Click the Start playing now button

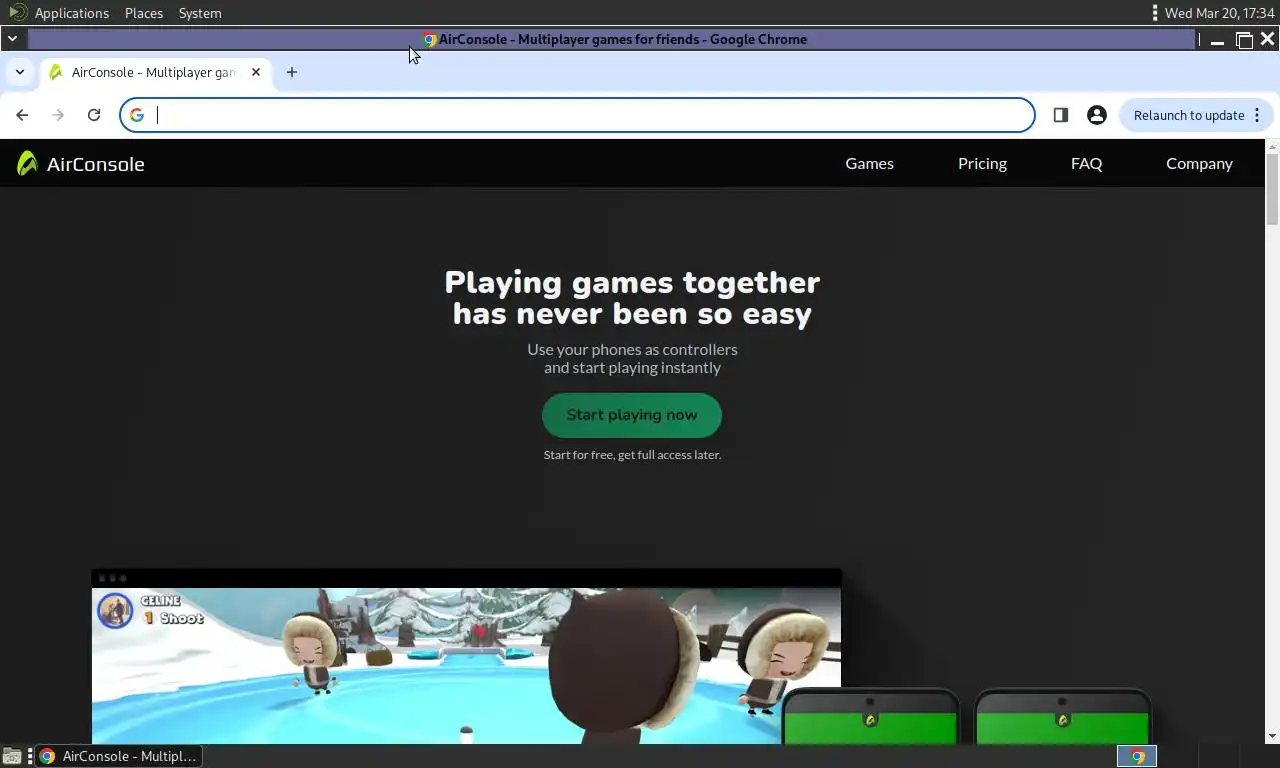tap(632, 415)
